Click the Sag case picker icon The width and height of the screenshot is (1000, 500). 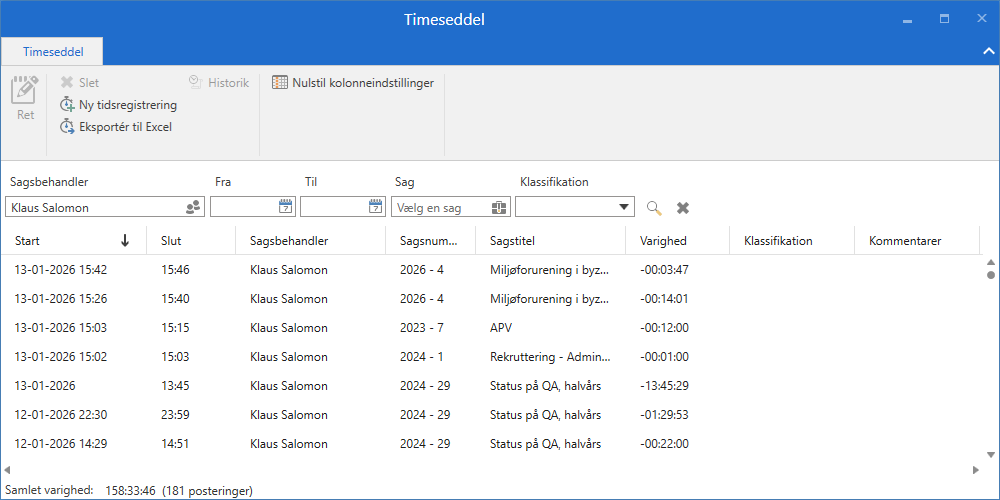click(x=500, y=207)
